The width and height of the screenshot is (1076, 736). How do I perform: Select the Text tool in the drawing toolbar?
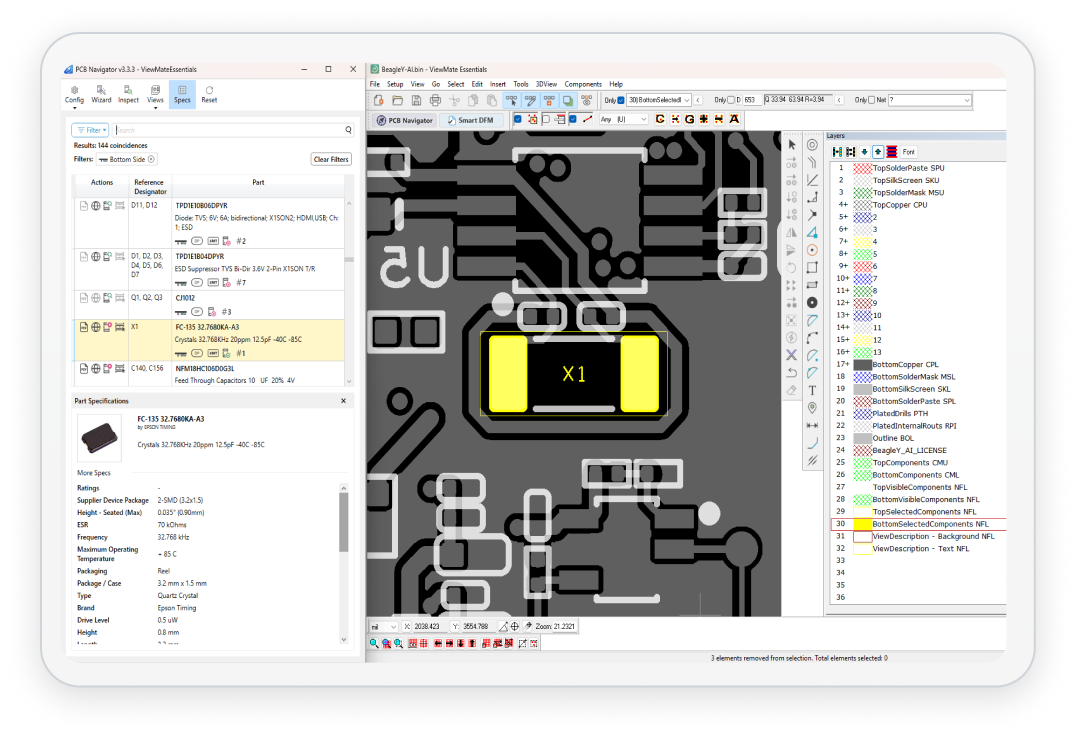click(x=812, y=391)
